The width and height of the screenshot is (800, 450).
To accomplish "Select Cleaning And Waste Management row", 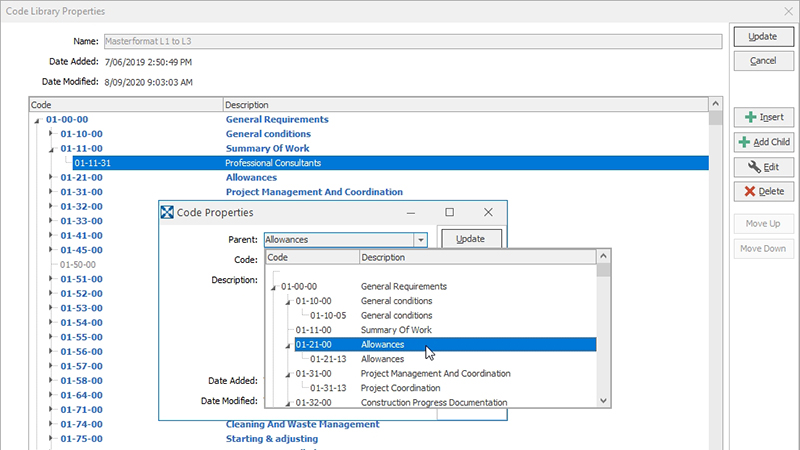I will pyautogui.click(x=303, y=424).
